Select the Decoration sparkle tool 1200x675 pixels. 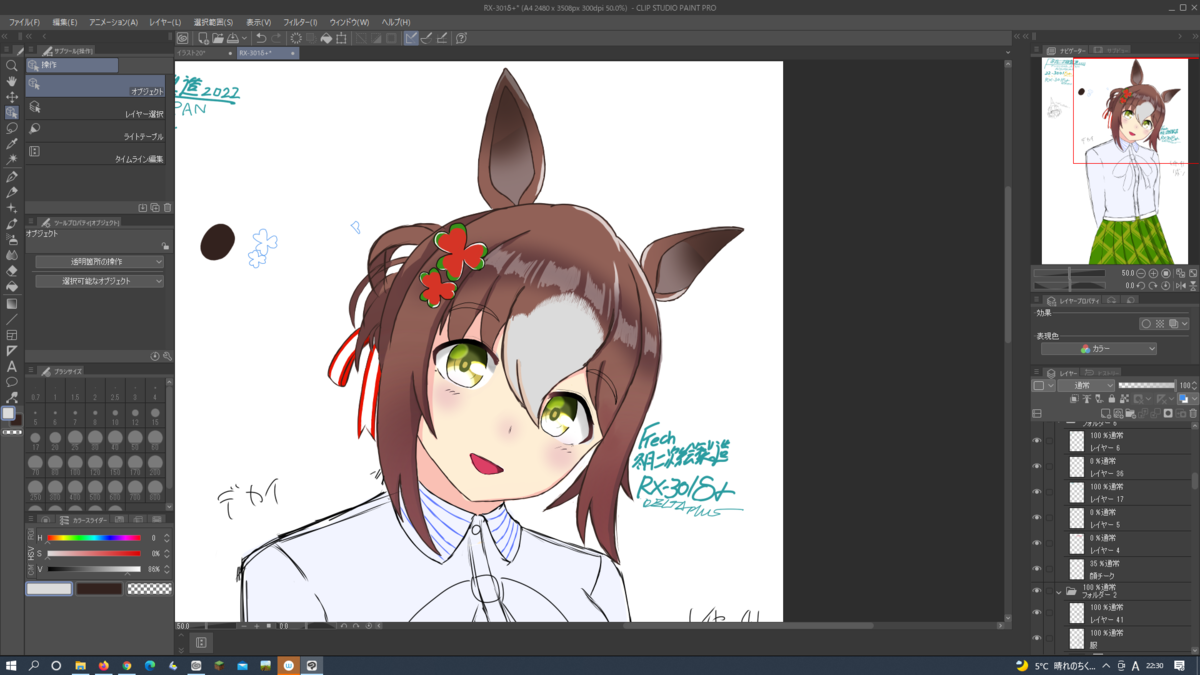click(12, 208)
